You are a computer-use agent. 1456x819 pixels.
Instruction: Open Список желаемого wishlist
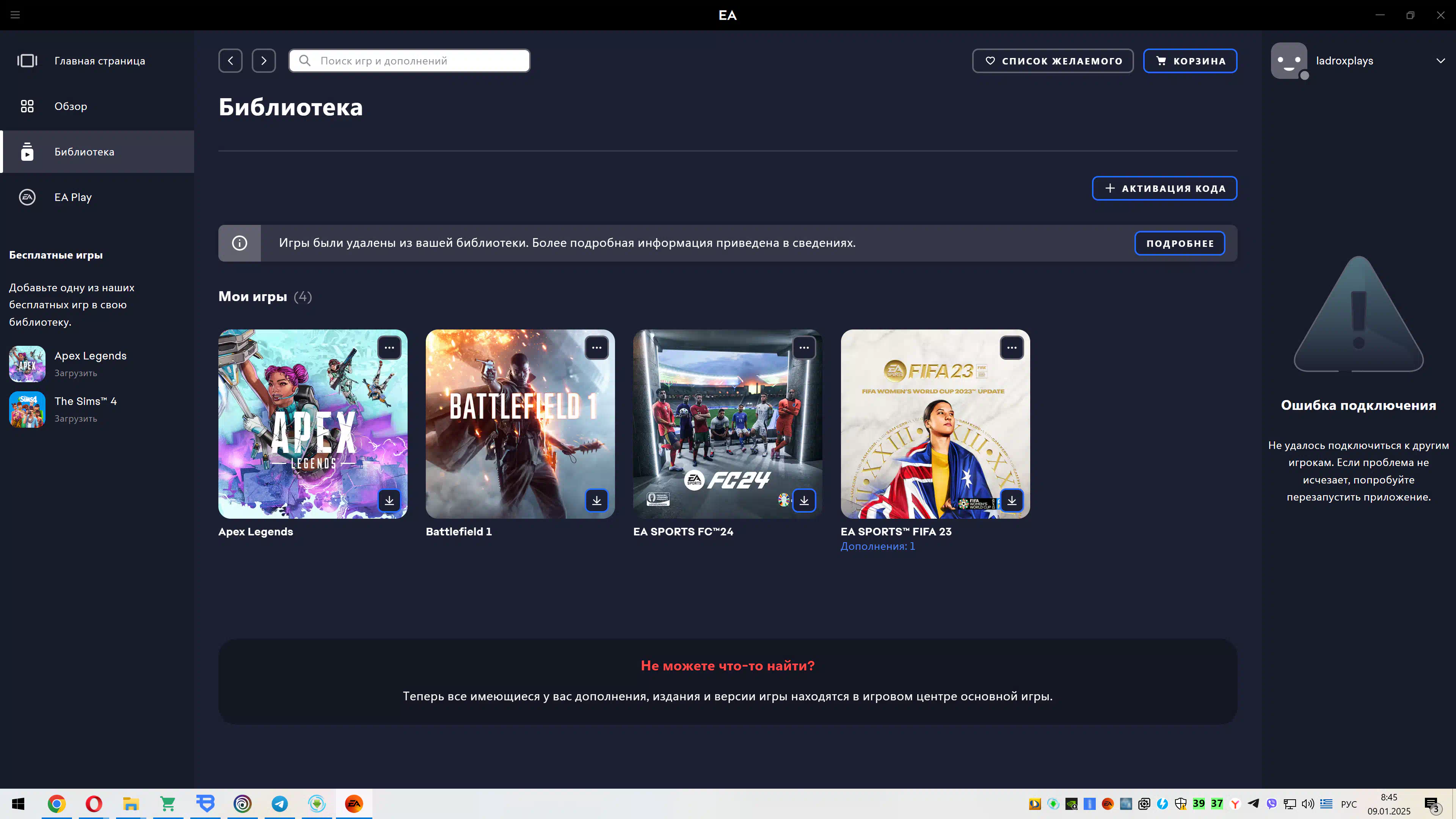(x=1053, y=61)
